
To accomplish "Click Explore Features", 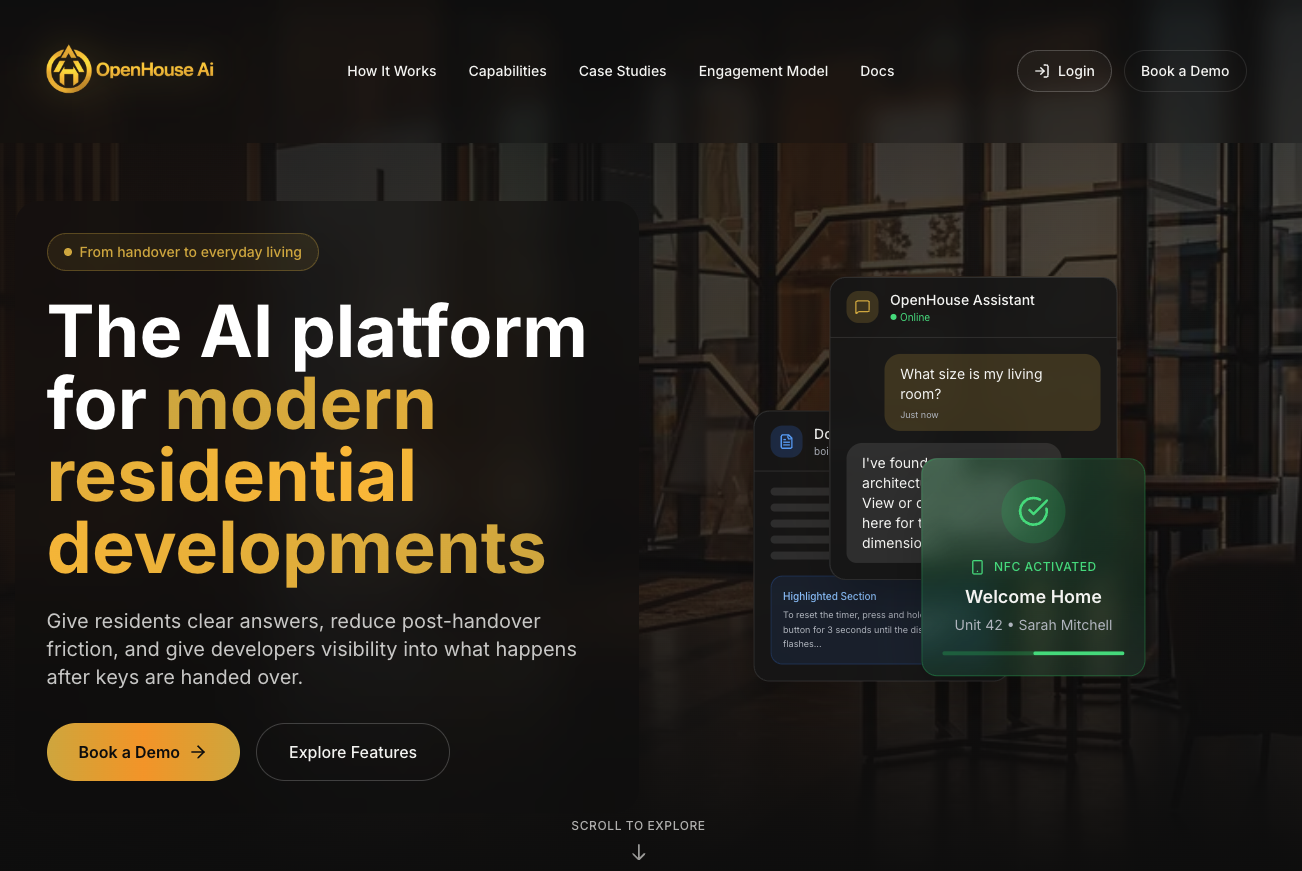I will click(352, 752).
